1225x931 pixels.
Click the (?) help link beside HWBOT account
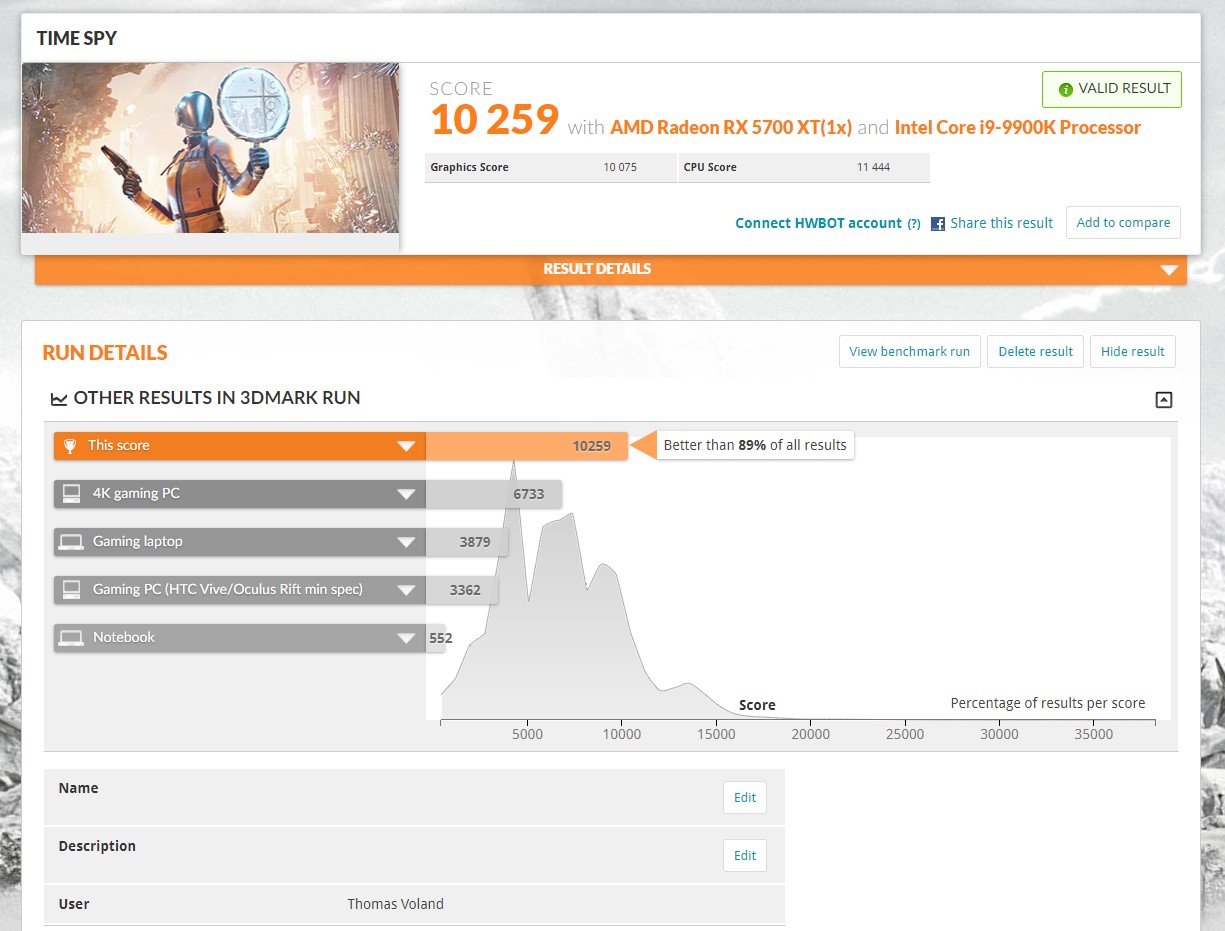coord(914,224)
